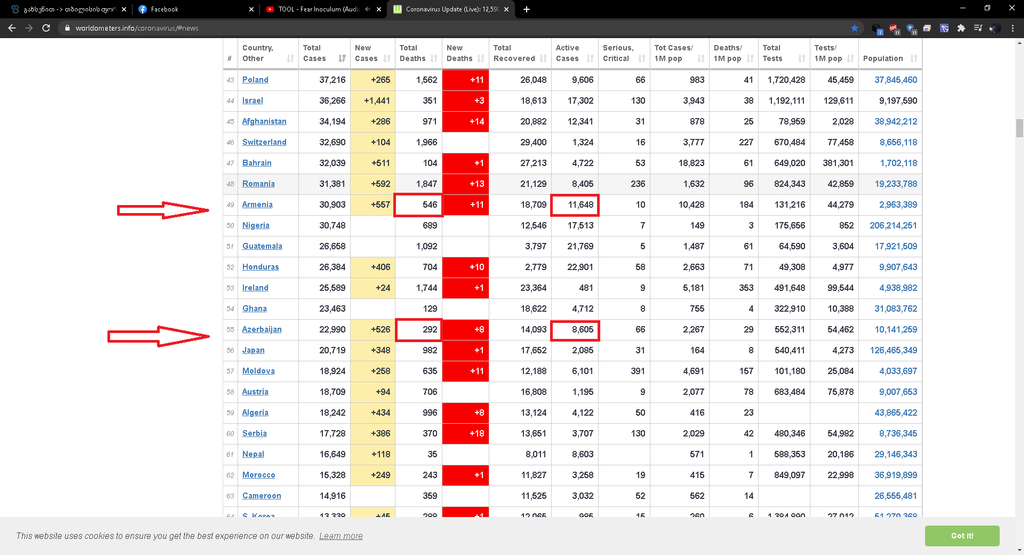Click the browser forward arrow
Viewport: 1024px width, 555px height.
coord(28,28)
